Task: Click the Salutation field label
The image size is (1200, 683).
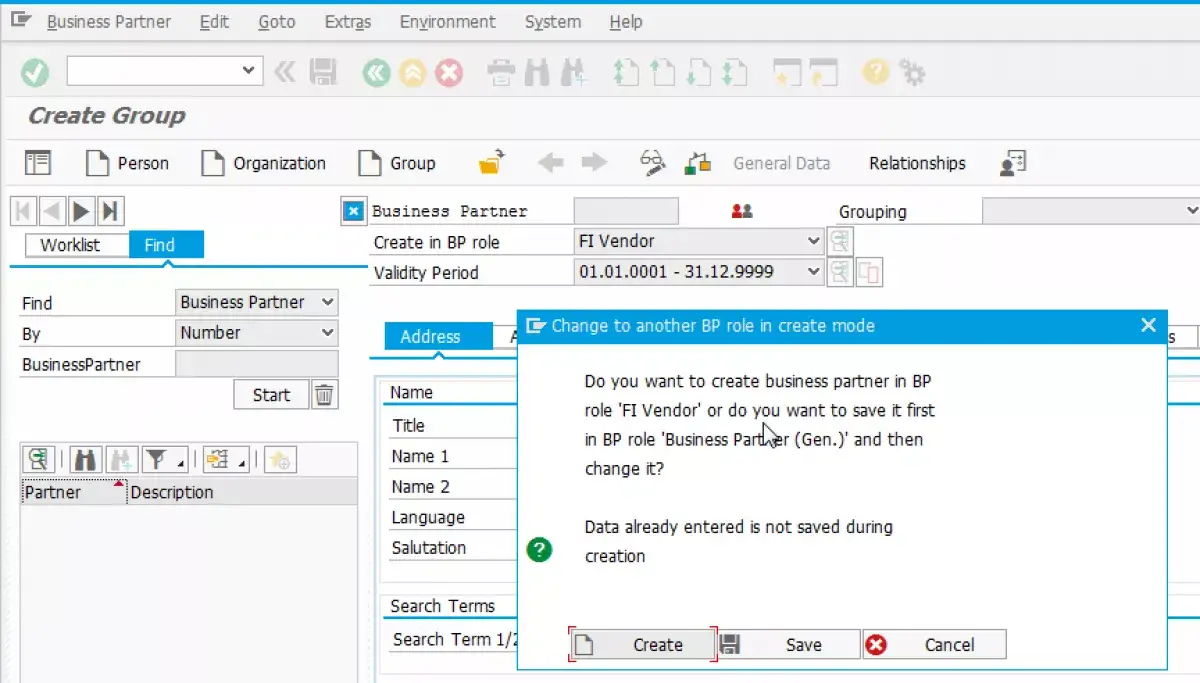Action: pyautogui.click(x=428, y=548)
